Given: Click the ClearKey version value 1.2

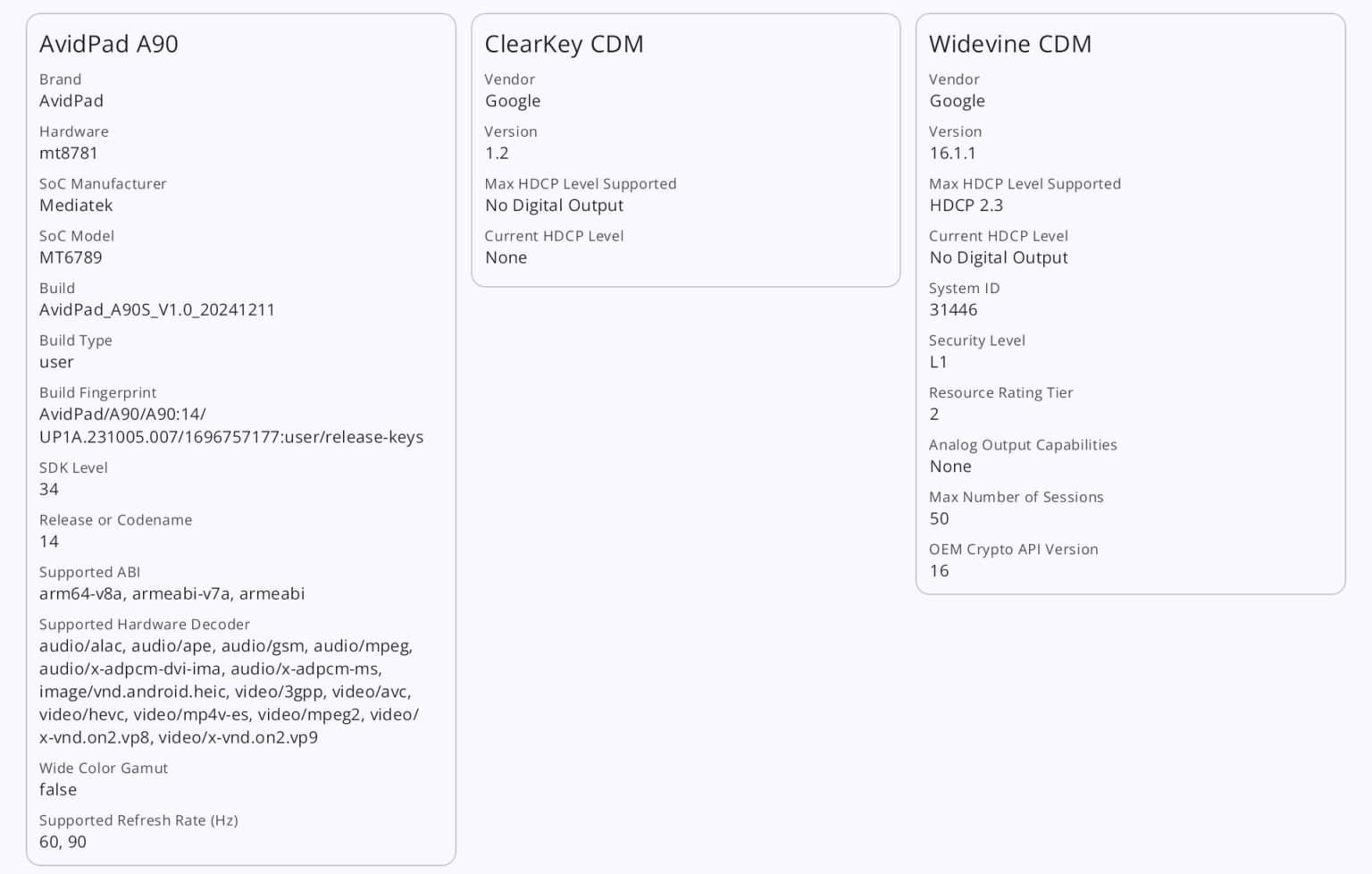Looking at the screenshot, I should point(497,153).
